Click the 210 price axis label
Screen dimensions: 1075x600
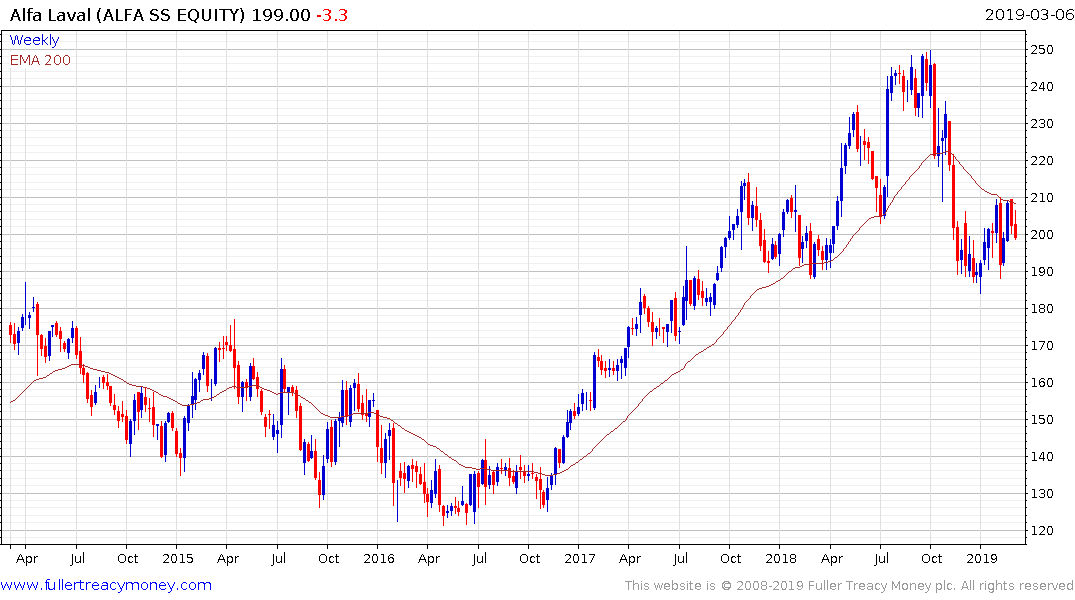coord(1042,197)
